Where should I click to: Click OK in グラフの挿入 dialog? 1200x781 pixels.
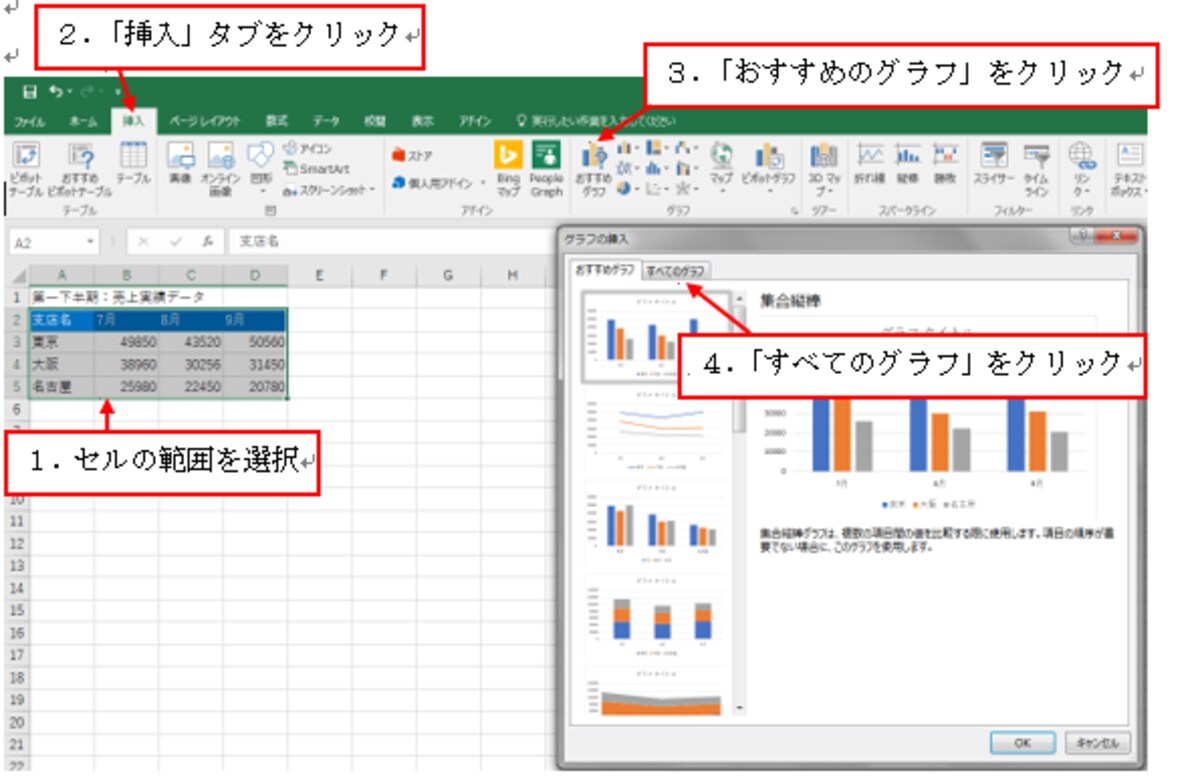1022,743
